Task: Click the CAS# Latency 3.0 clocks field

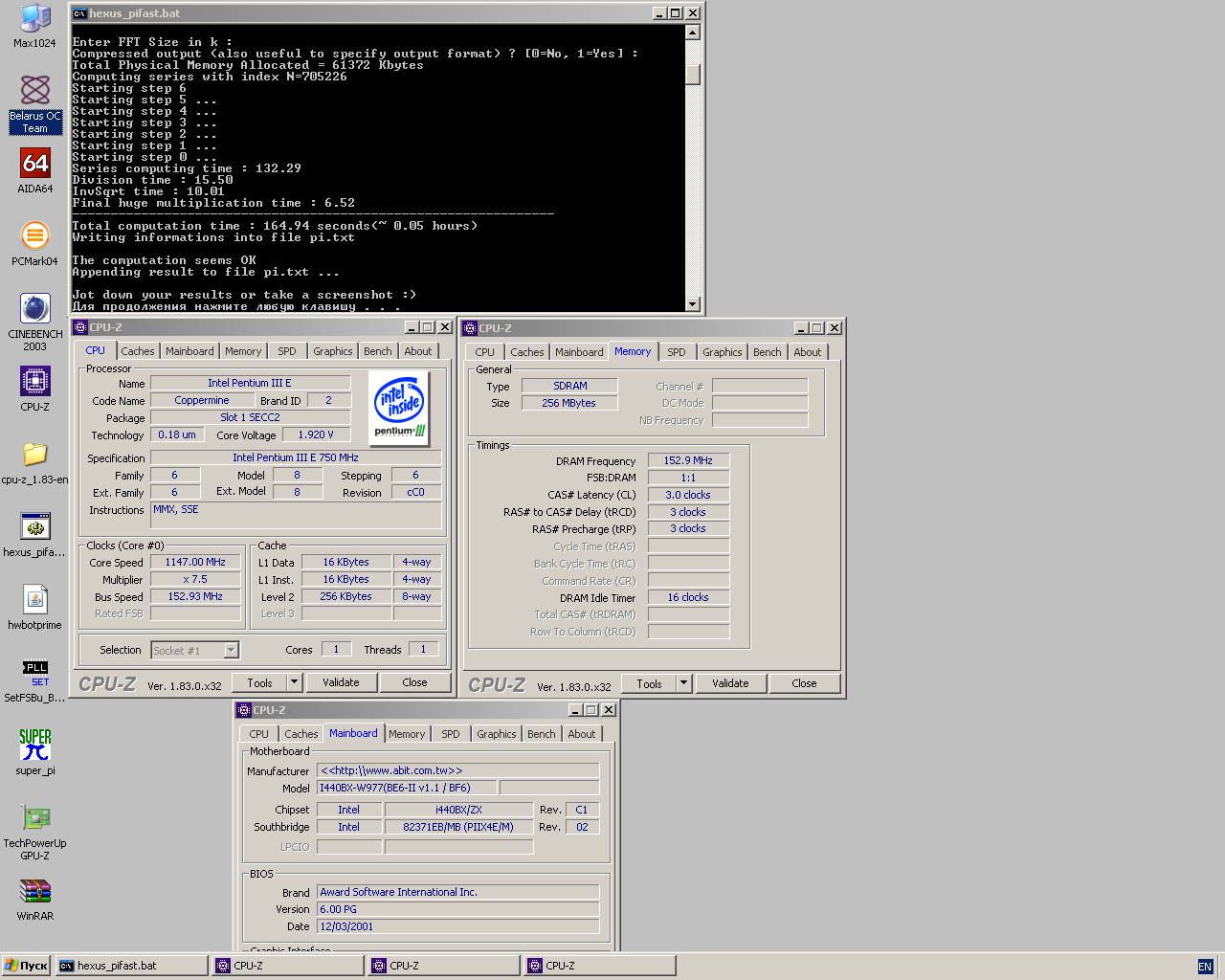Action: click(688, 495)
